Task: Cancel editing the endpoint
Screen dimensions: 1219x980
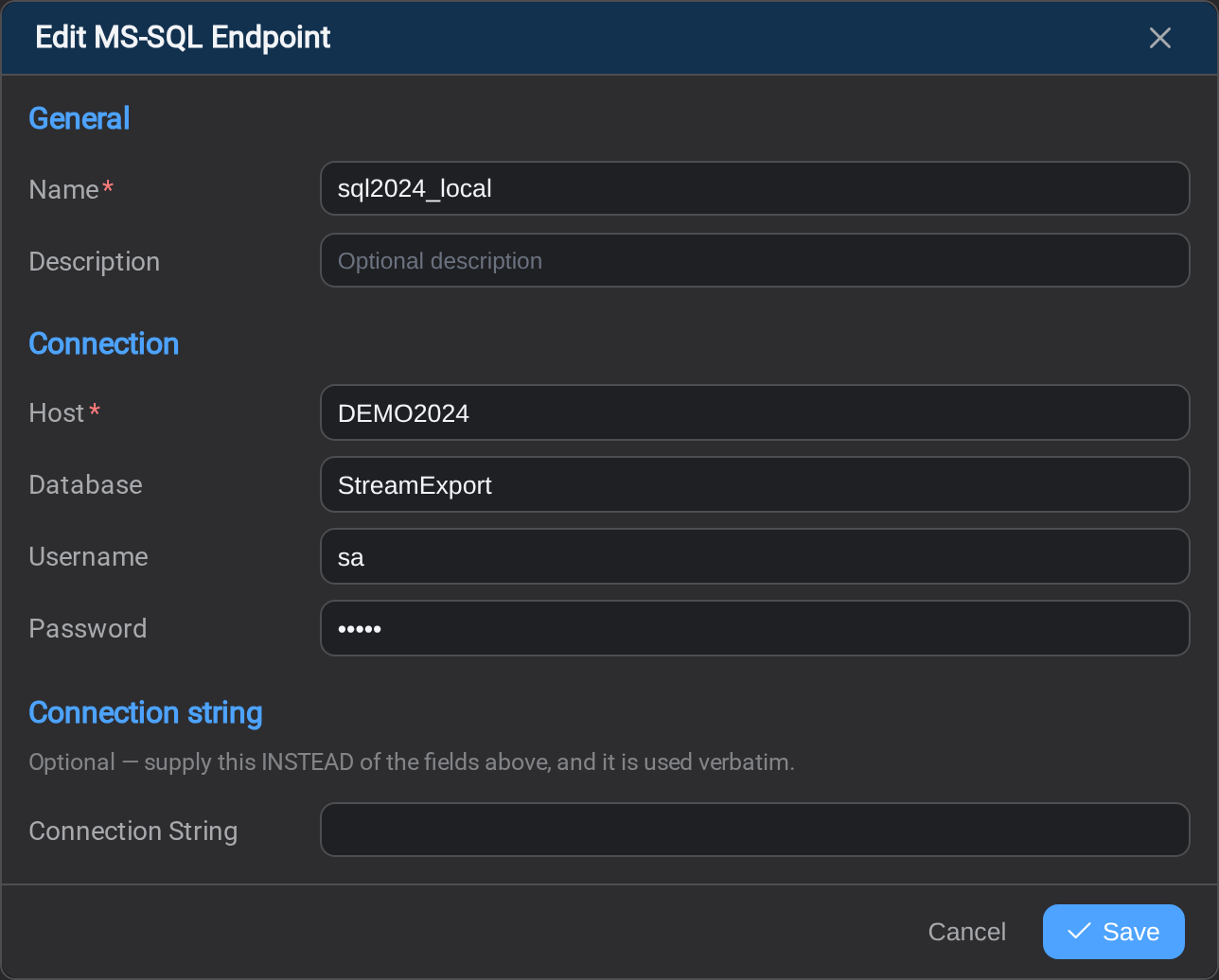Action: coord(966,932)
